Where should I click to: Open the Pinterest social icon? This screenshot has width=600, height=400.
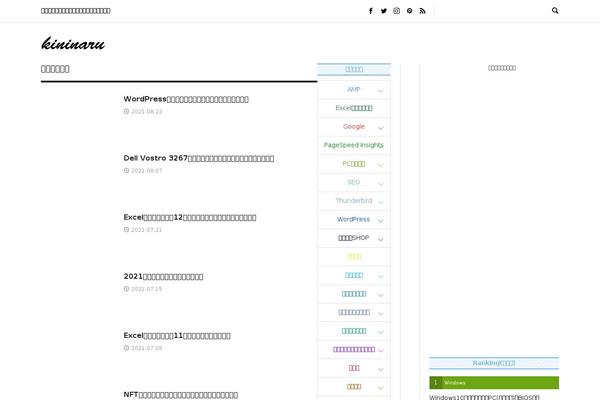[409, 11]
